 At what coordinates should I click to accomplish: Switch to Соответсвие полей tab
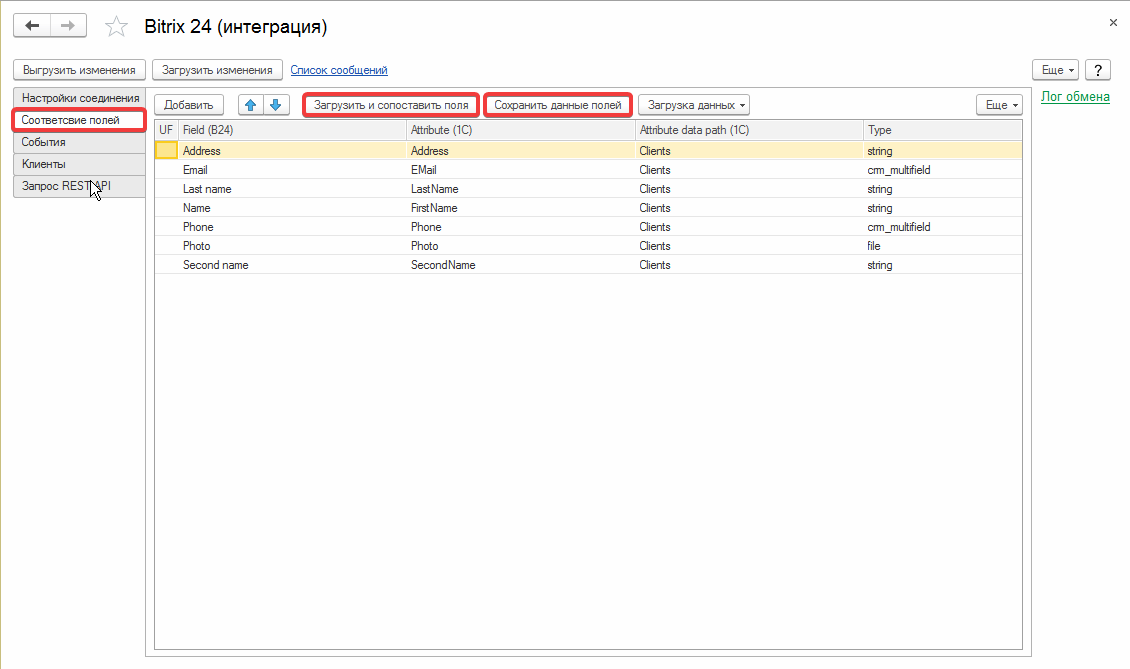tap(79, 120)
